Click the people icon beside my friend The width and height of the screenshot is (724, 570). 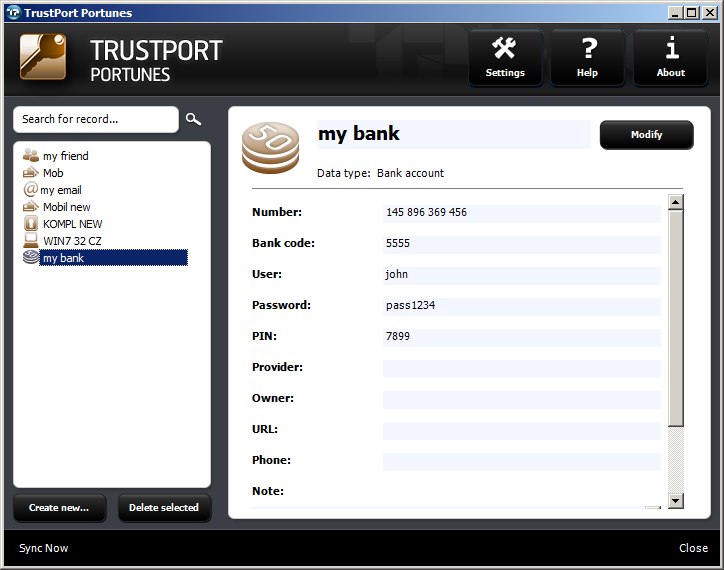point(30,155)
